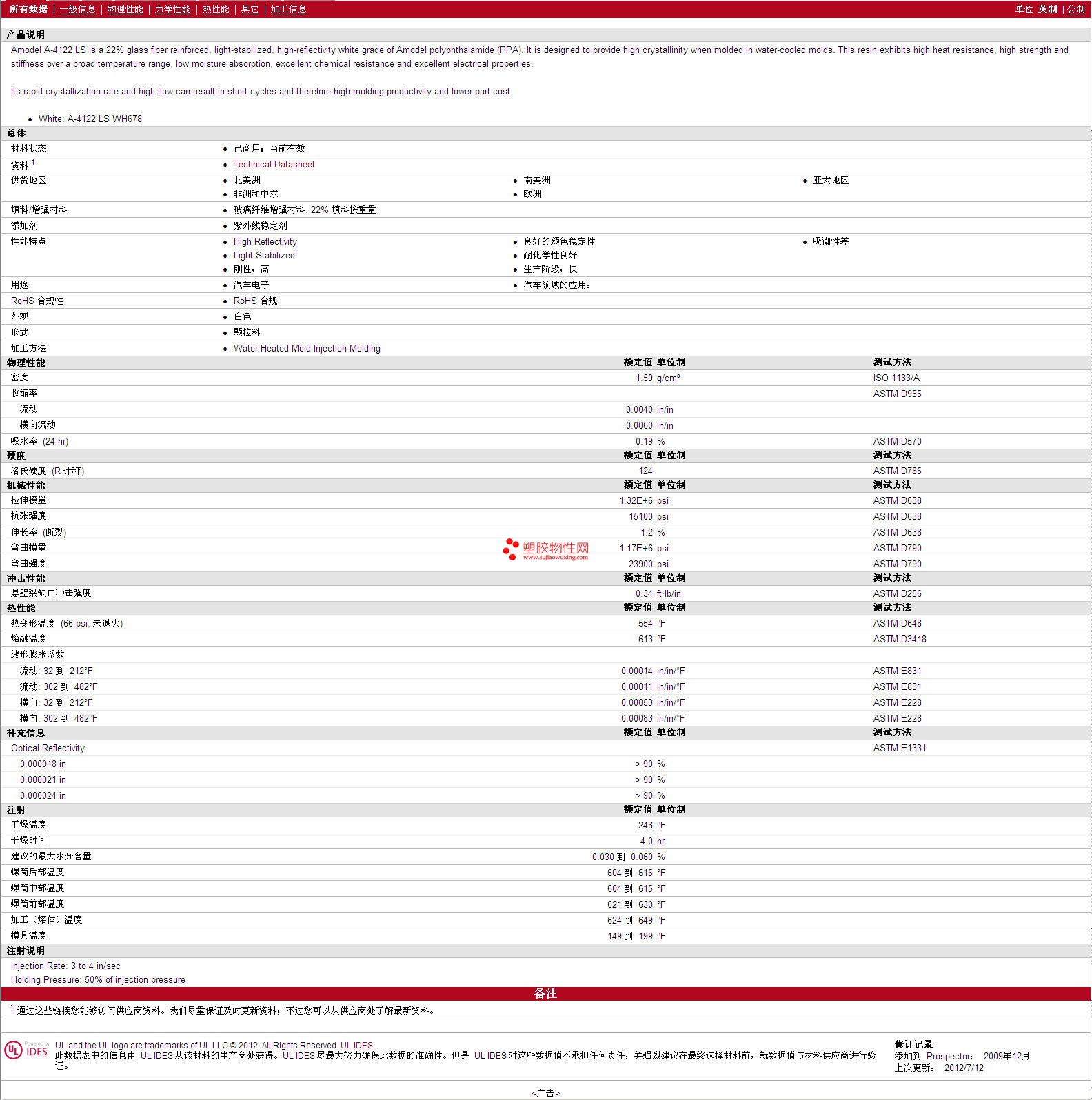Click the '北美洲' availability region
Screen dimensions: 1092x1100
(x=247, y=180)
